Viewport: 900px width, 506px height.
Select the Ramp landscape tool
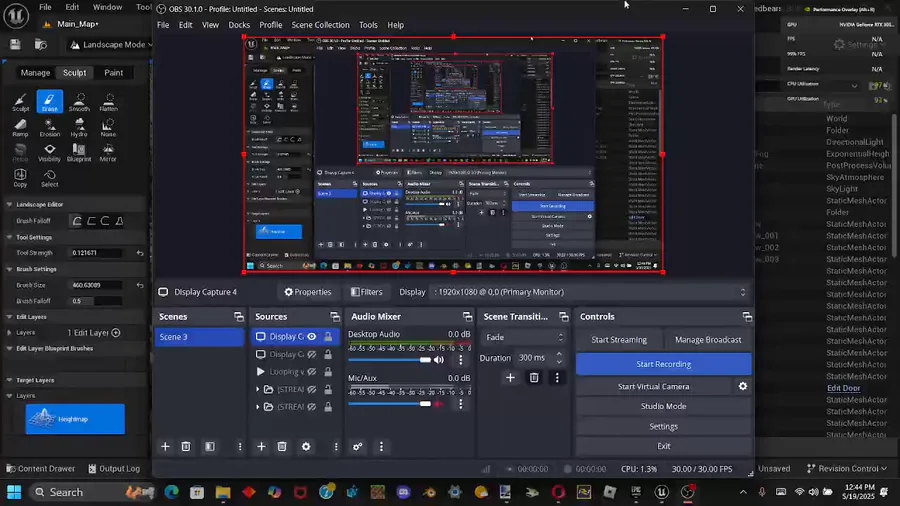(21, 127)
